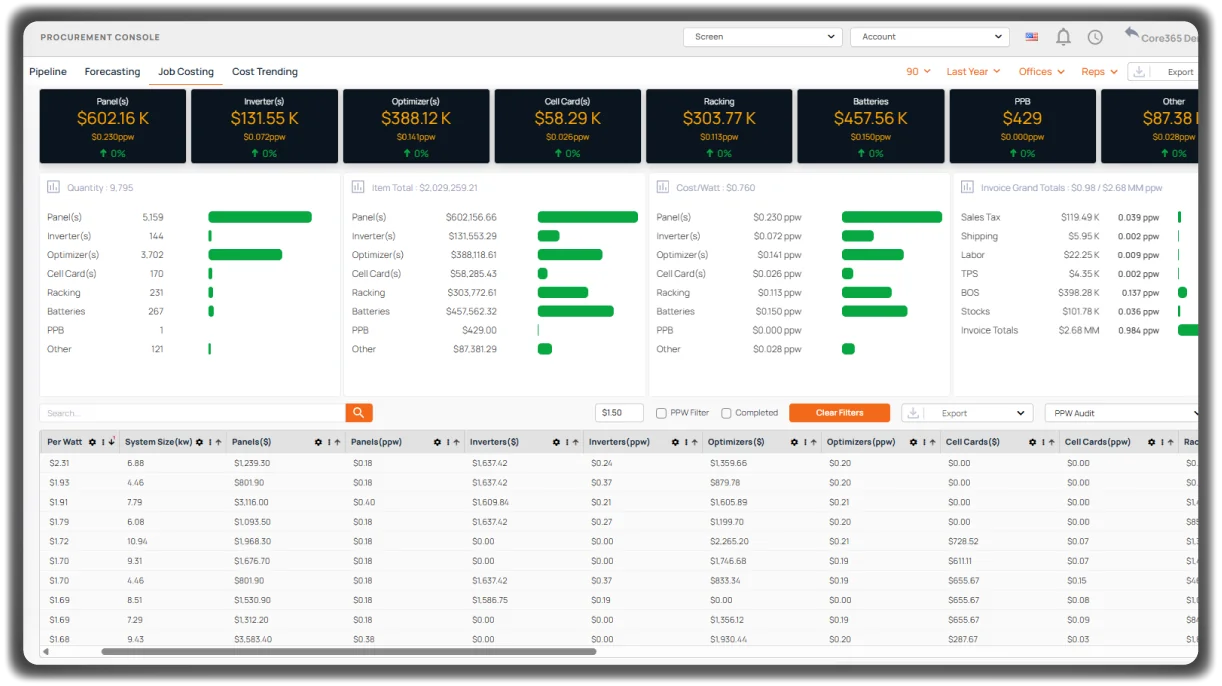Open Optimizers(ppw) column gear settings
Image resolution: width=1222 pixels, height=686 pixels.
[x=913, y=442]
